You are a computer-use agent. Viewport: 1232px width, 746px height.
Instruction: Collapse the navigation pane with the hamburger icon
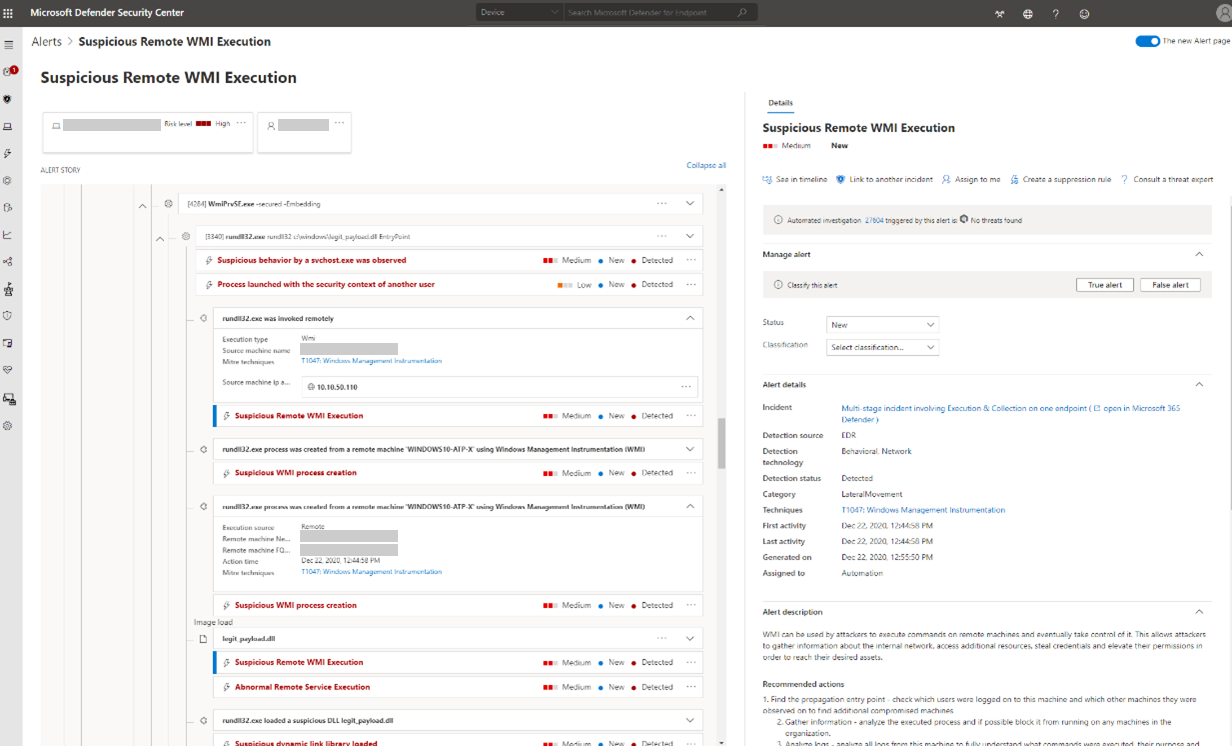[8, 44]
